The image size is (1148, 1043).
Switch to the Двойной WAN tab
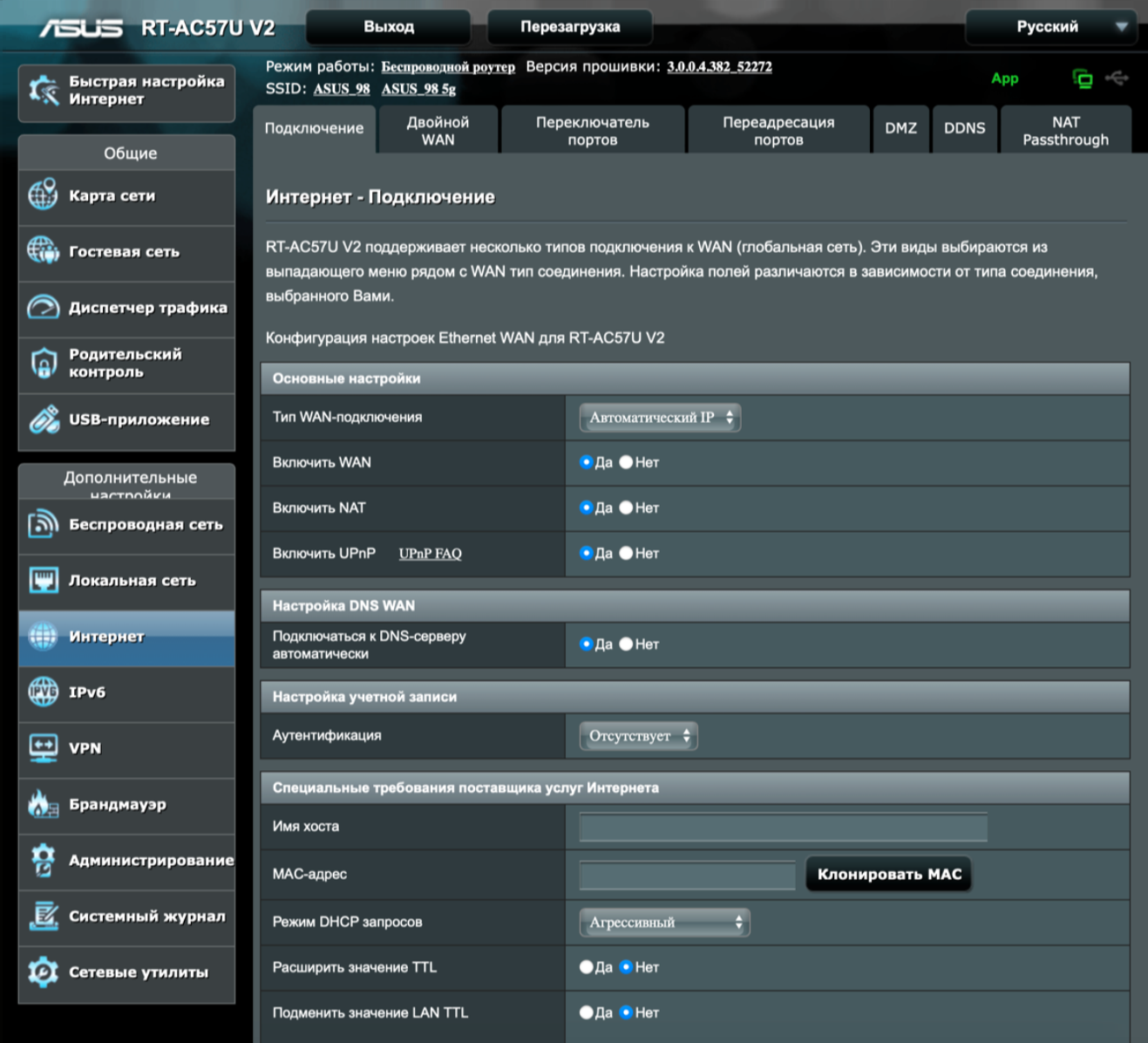[x=438, y=130]
